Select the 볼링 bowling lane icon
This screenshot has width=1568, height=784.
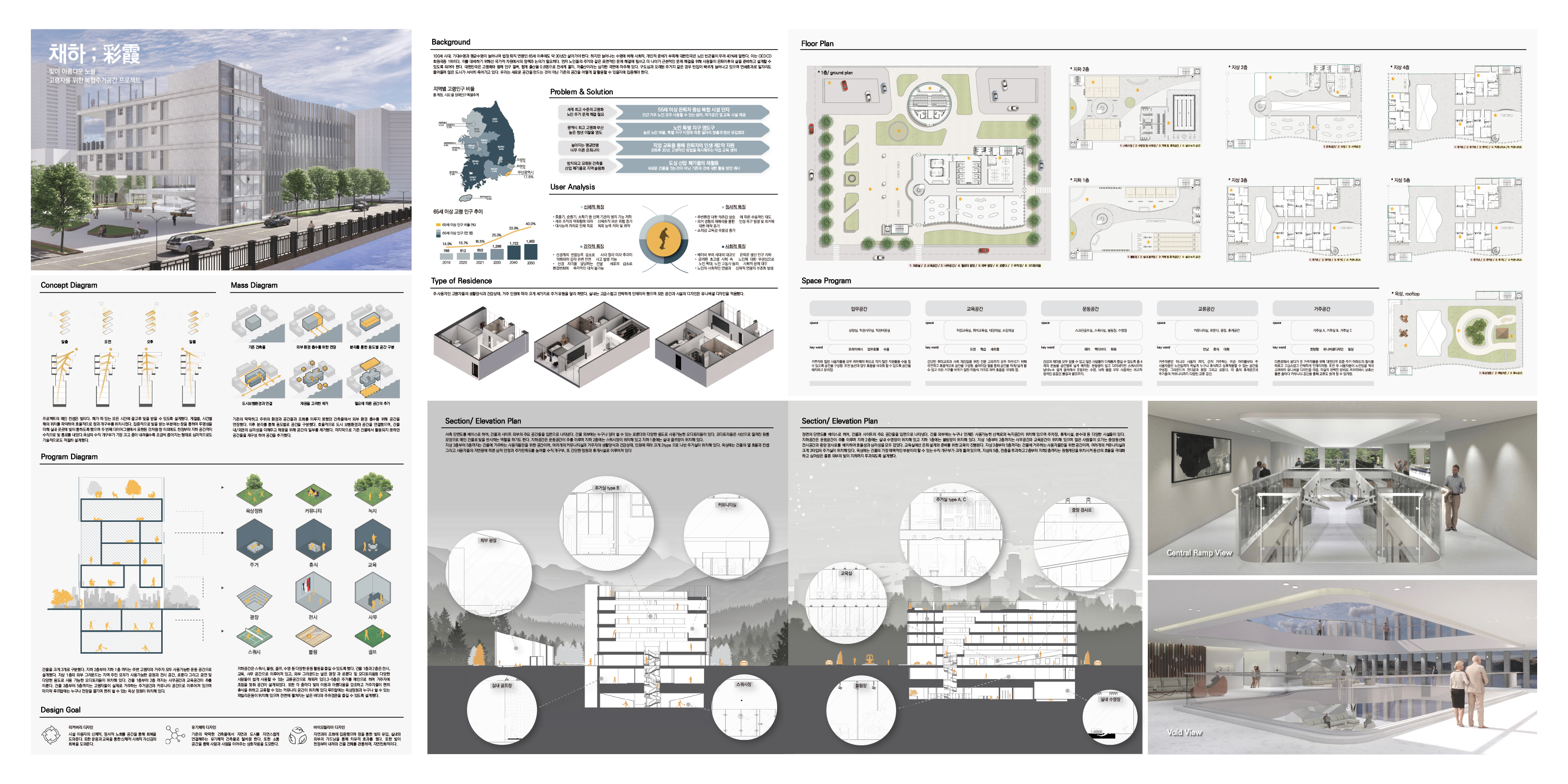[313, 637]
